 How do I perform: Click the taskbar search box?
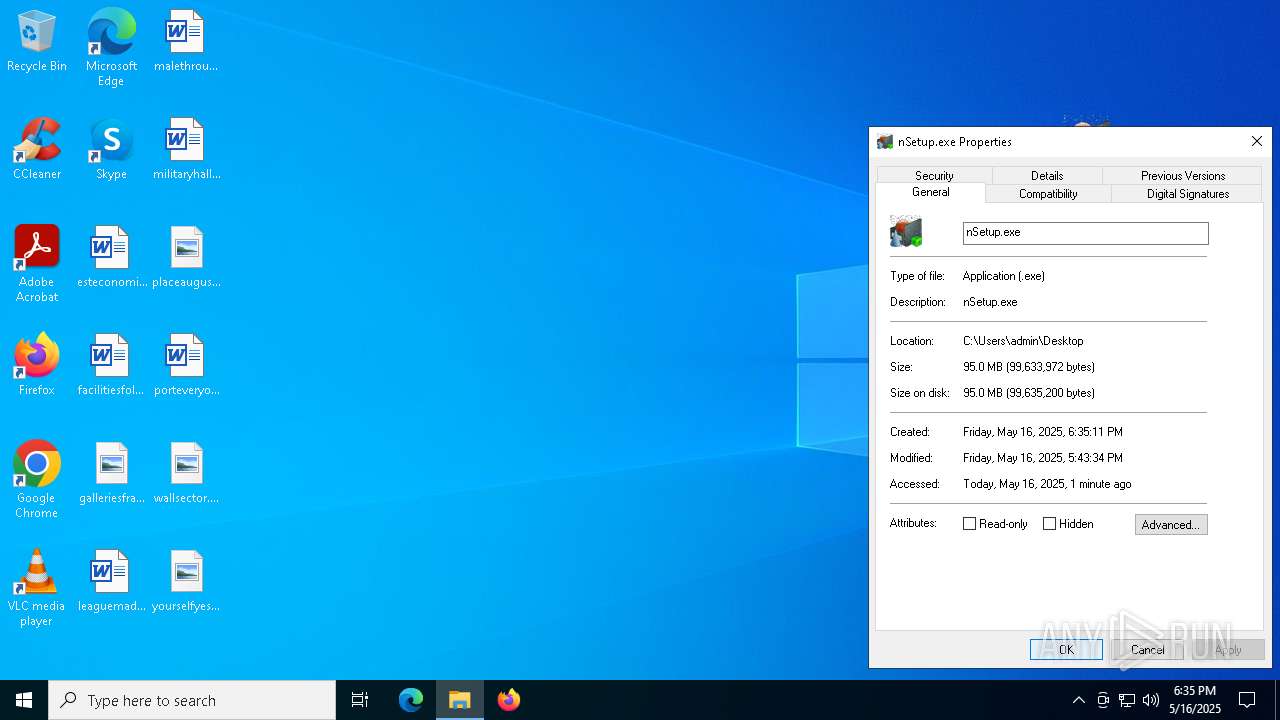(x=192, y=700)
